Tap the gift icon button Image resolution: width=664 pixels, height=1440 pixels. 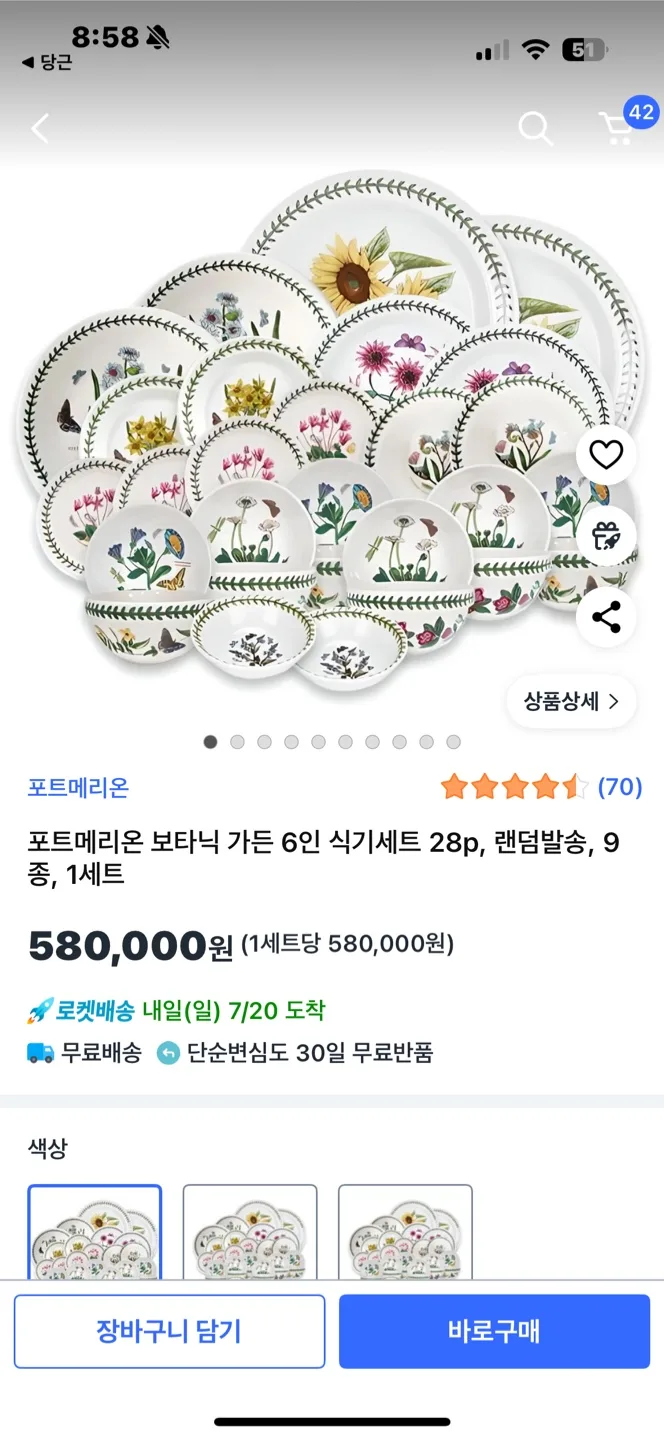pos(606,537)
